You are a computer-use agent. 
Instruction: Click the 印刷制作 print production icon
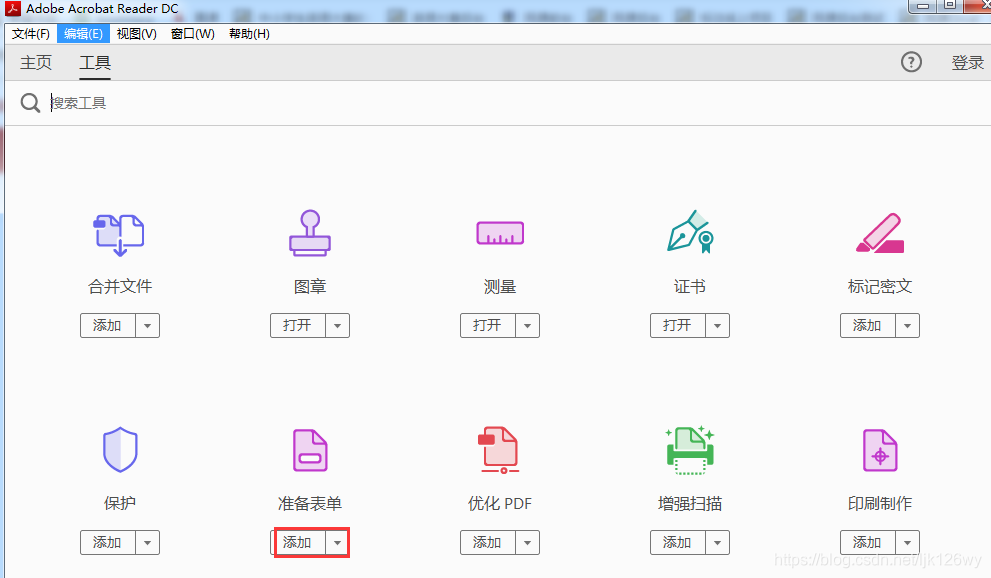coord(880,450)
